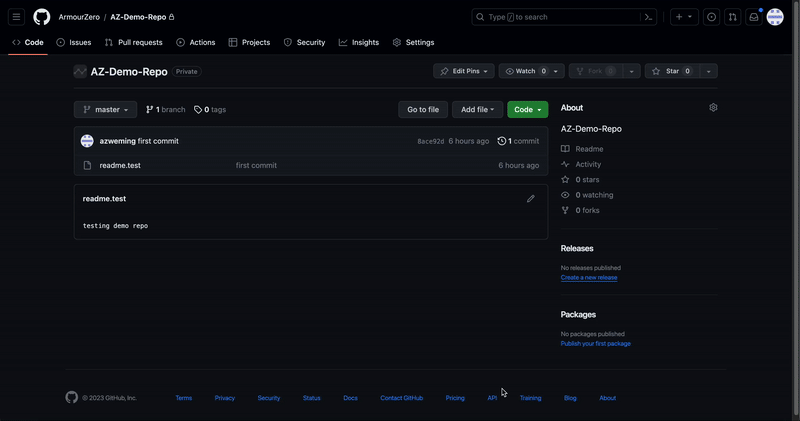
Task: Open the footer Status link
Action: (311, 398)
